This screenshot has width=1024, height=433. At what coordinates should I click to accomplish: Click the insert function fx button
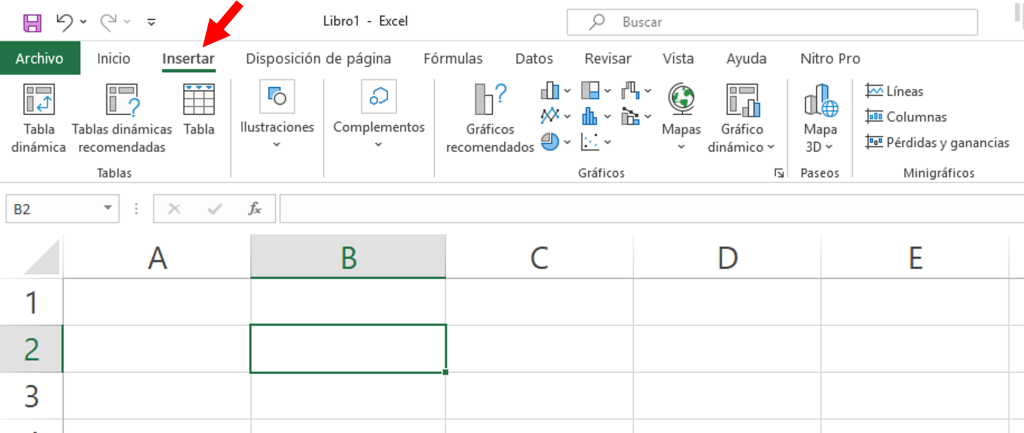[x=255, y=209]
